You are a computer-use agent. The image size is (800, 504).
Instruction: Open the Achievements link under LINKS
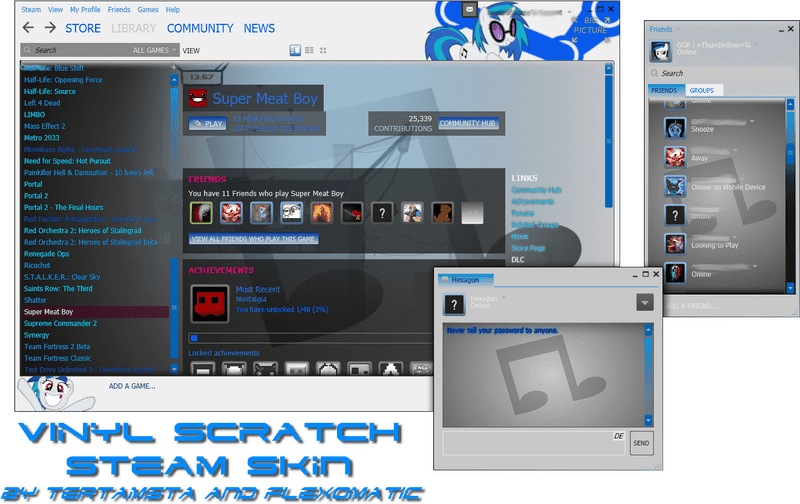tap(533, 201)
